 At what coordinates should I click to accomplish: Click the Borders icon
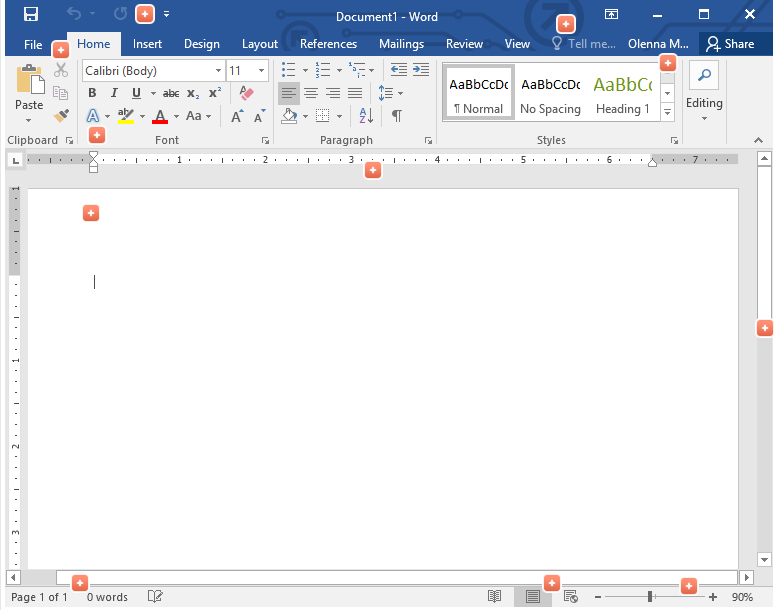click(x=323, y=116)
